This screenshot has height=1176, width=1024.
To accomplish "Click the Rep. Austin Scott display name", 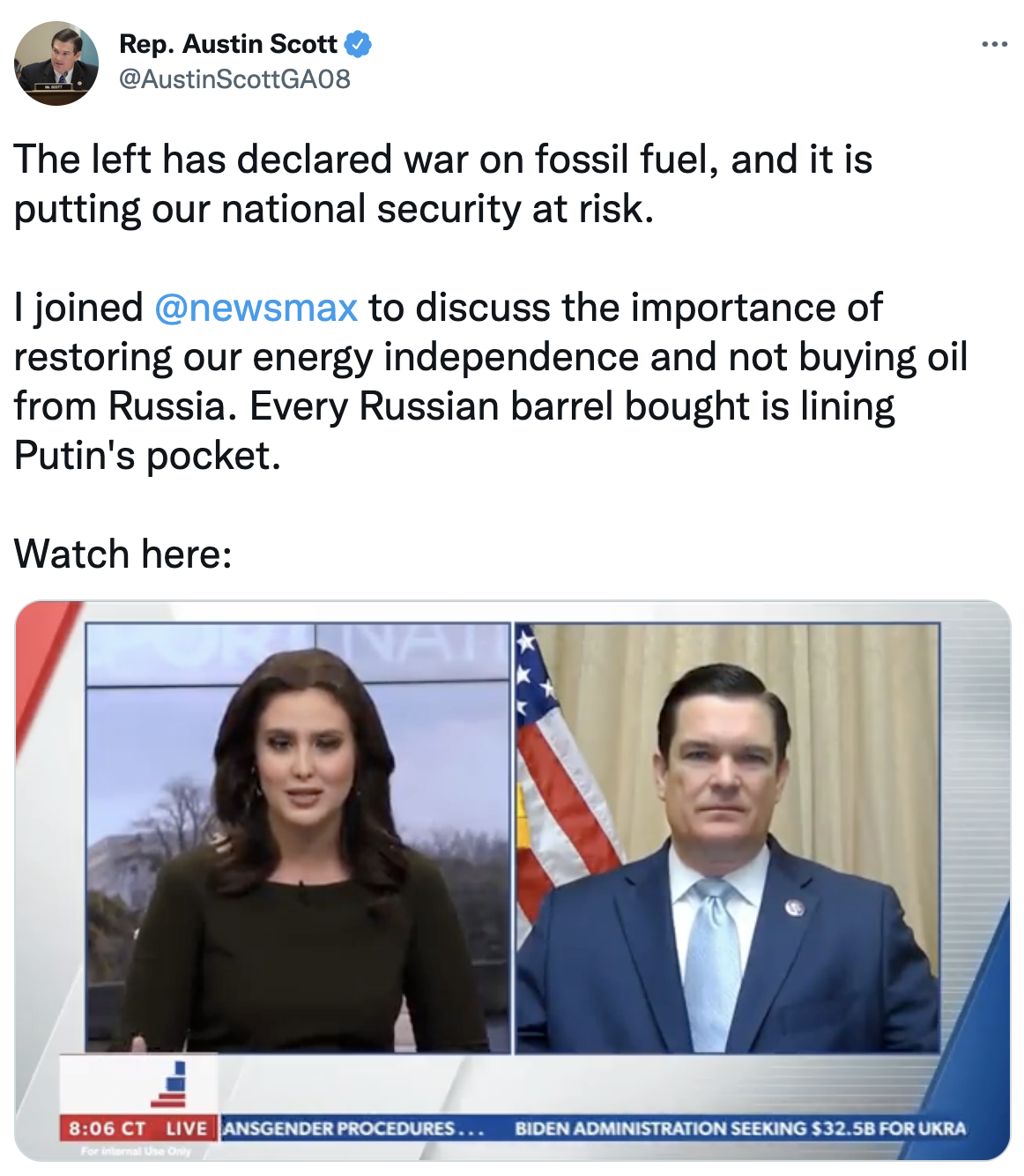I will click(x=227, y=43).
